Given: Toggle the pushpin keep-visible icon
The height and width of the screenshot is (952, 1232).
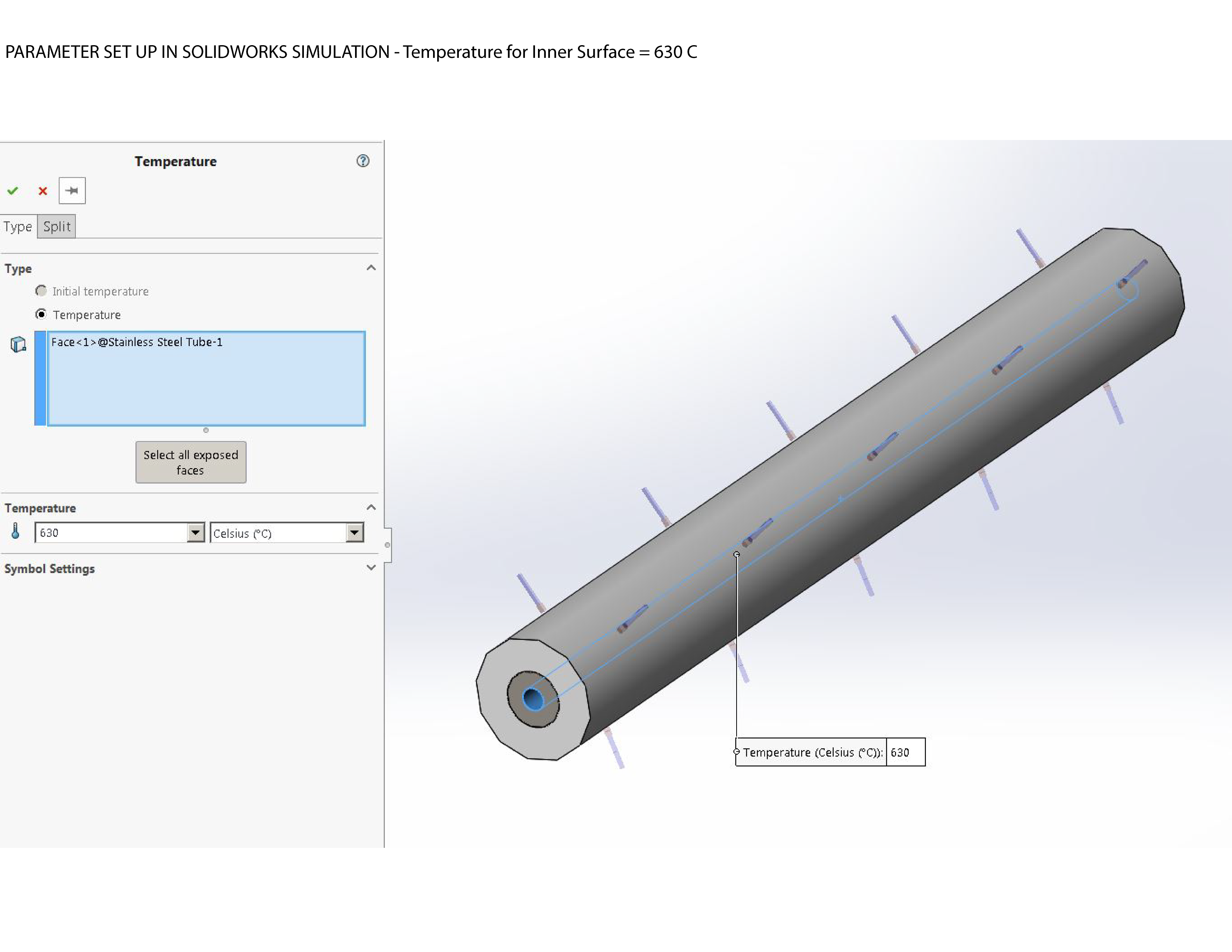Looking at the screenshot, I should click(72, 191).
